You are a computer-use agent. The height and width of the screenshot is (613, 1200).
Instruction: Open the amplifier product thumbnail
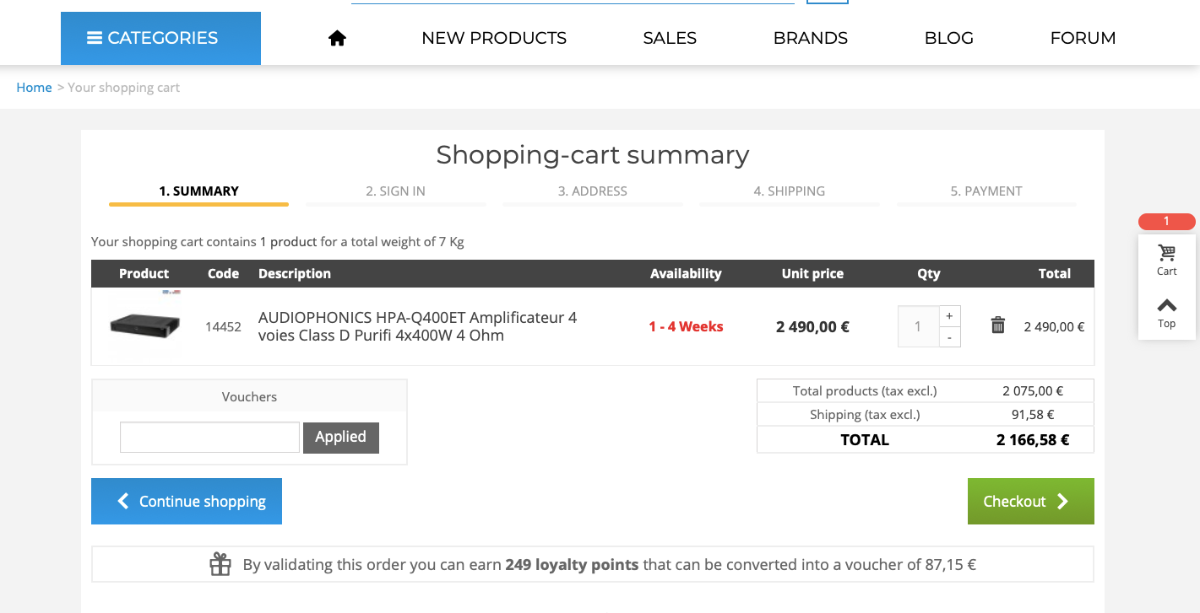tap(145, 325)
